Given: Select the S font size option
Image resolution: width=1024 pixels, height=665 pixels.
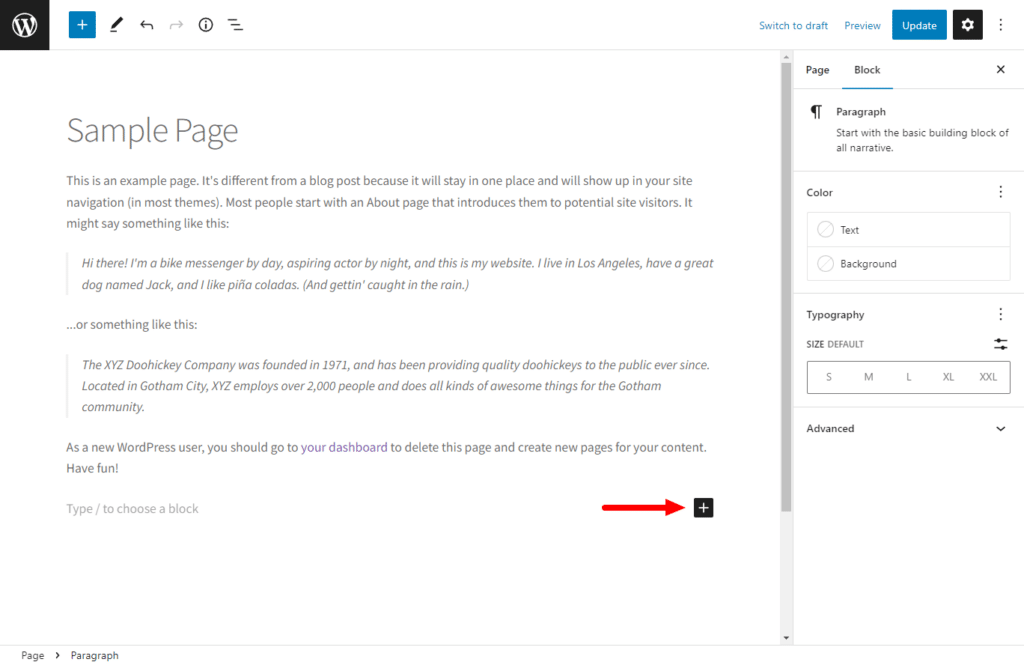Looking at the screenshot, I should (x=828, y=377).
